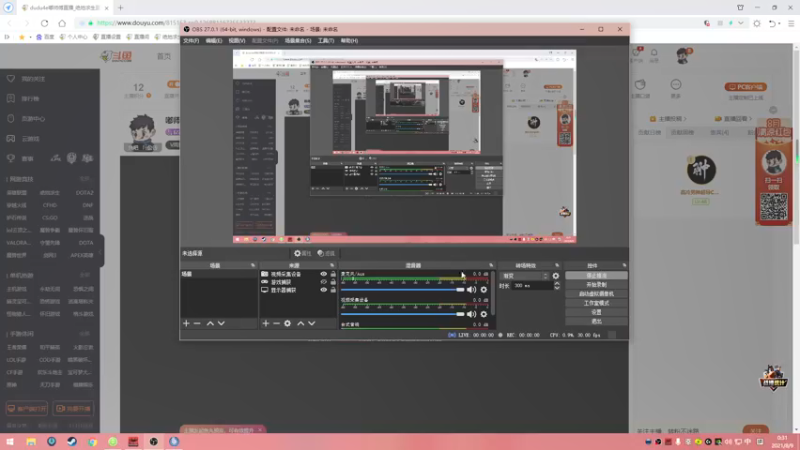Viewport: 800px width, 450px height.
Task: Open the Scene Collection menu in OBS
Action: click(298, 41)
